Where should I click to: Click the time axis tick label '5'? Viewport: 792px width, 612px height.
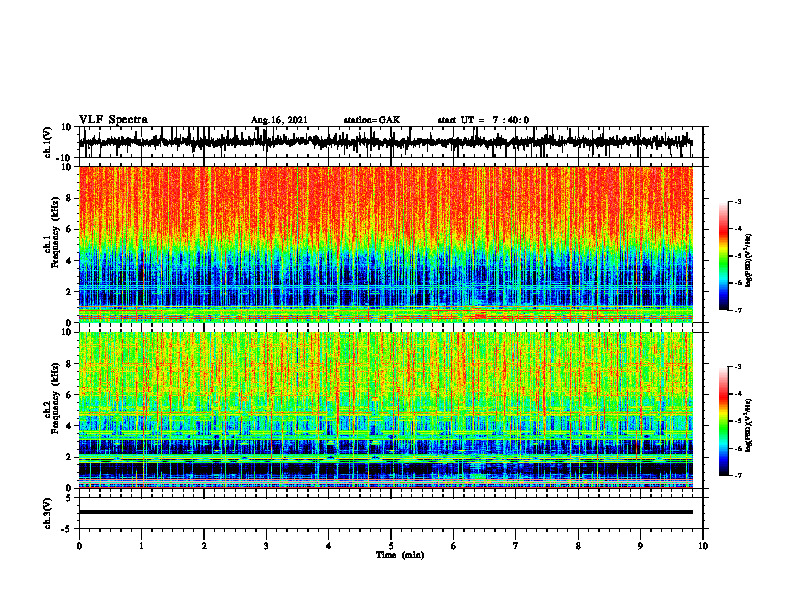391,546
